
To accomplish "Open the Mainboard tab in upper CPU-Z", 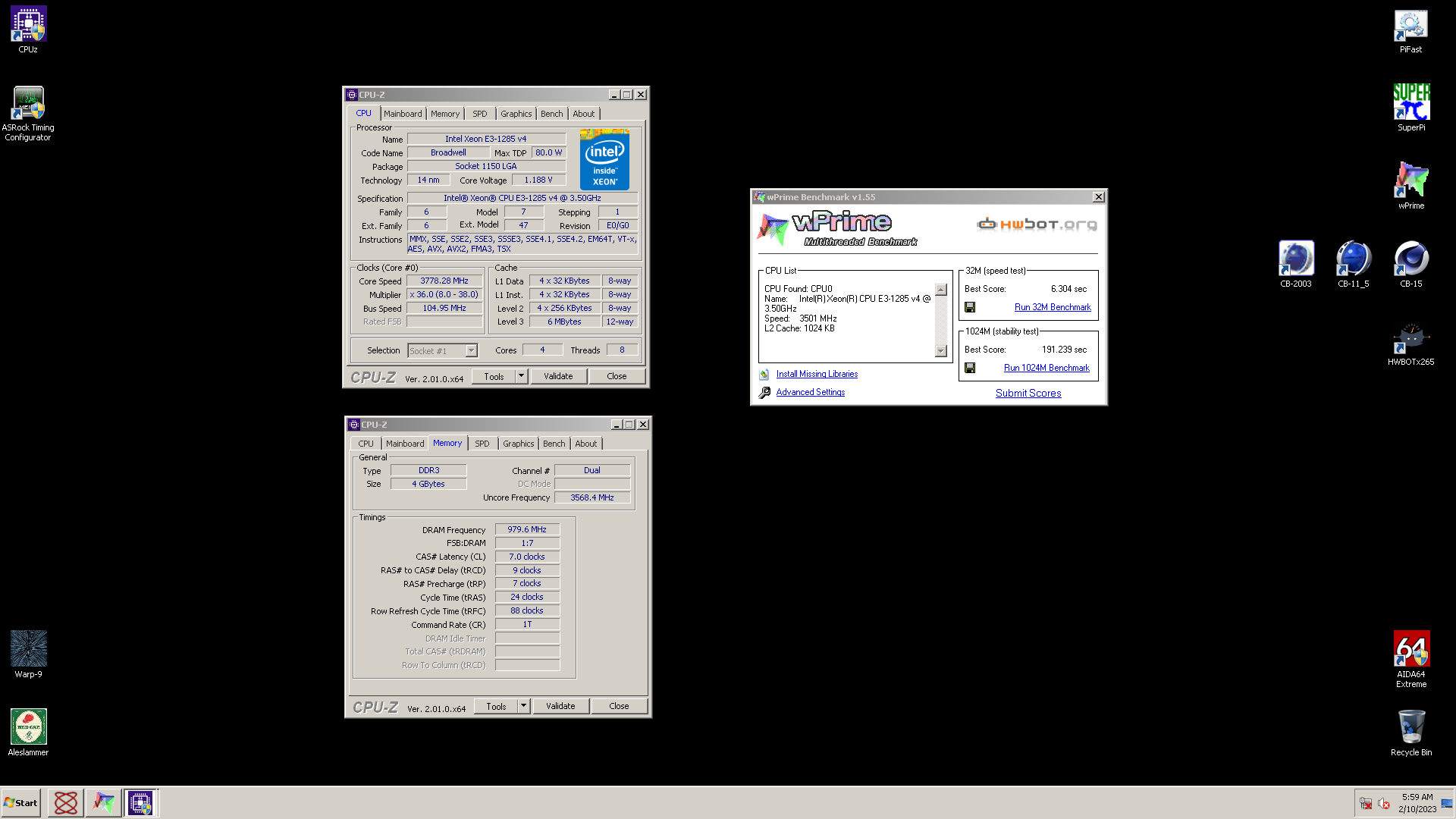I will pos(403,114).
